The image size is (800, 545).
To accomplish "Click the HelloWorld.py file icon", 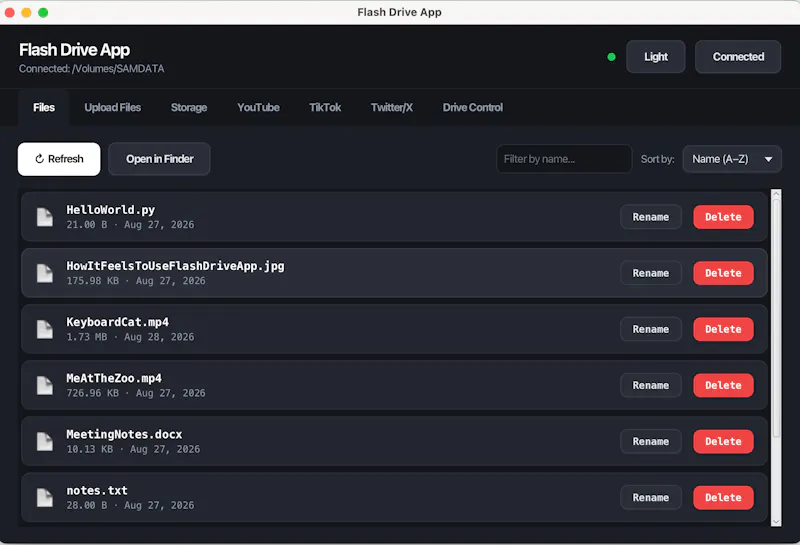I will pos(44,217).
